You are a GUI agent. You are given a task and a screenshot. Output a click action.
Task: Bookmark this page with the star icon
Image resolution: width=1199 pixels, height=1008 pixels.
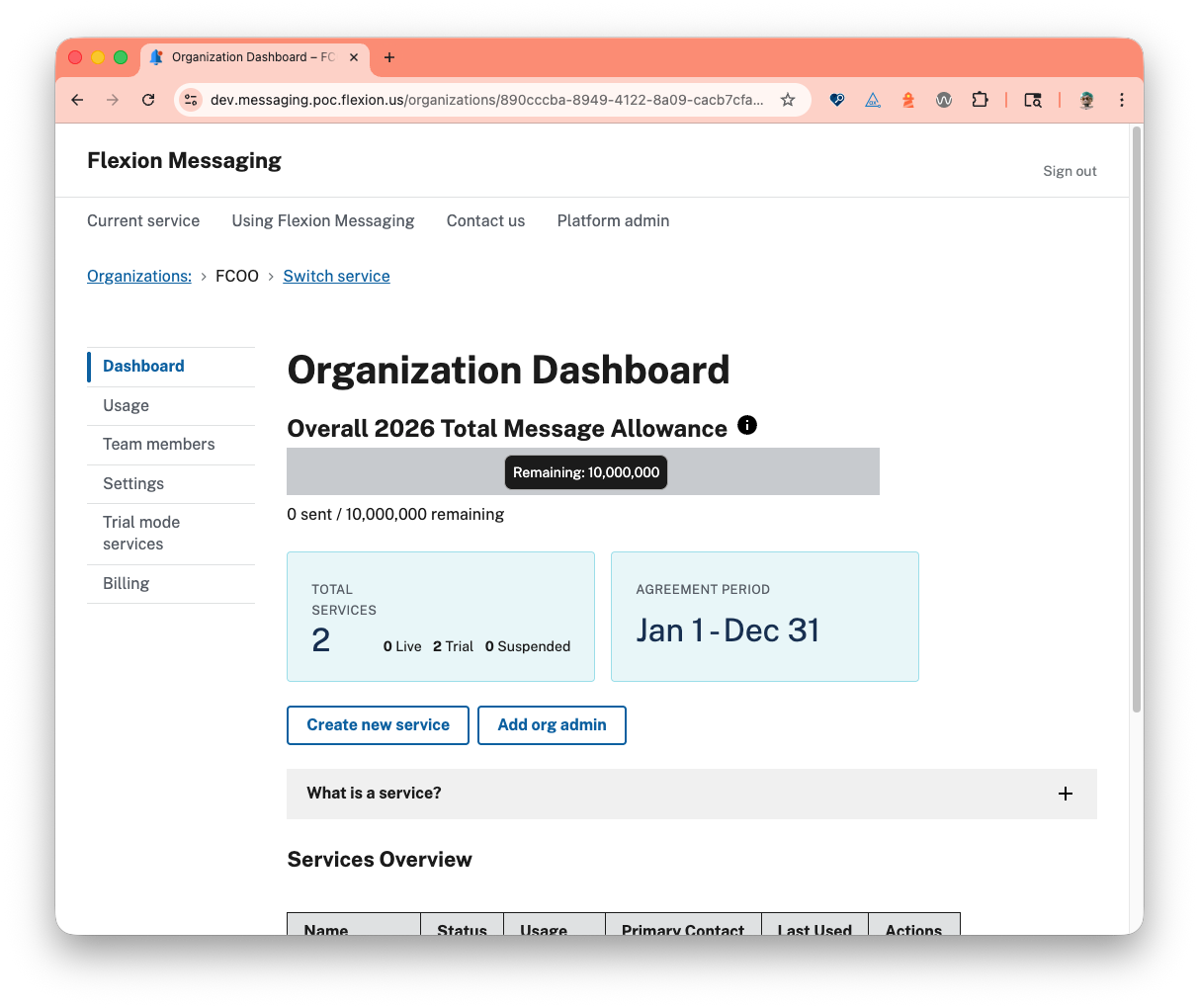[788, 100]
